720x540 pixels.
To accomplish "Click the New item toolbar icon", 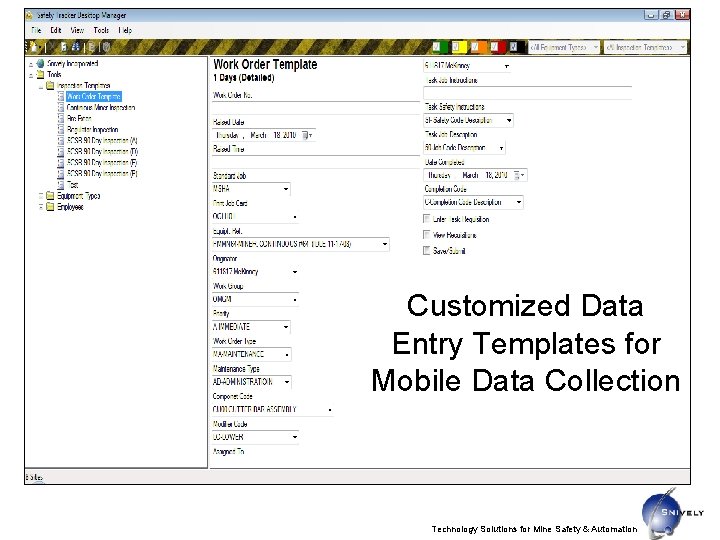I will point(34,47).
